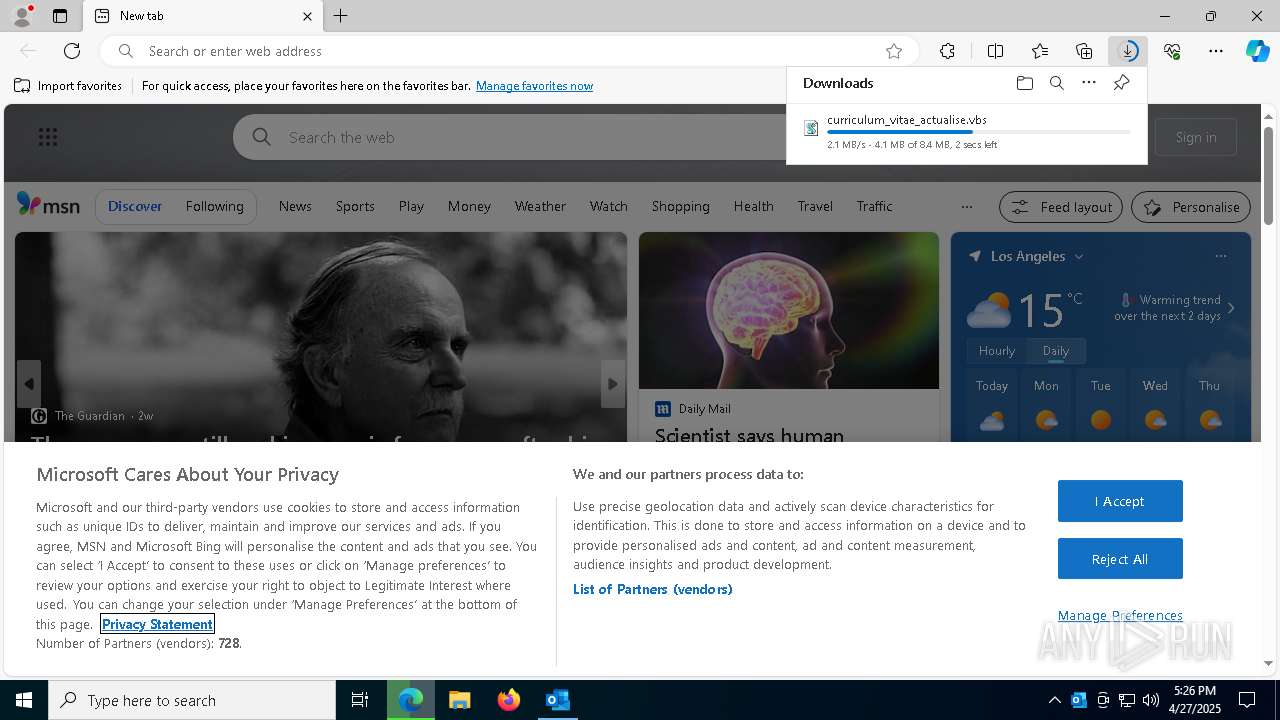Open the Extensions puzzle icon
Viewport: 1280px width, 720px height.
coord(947,51)
